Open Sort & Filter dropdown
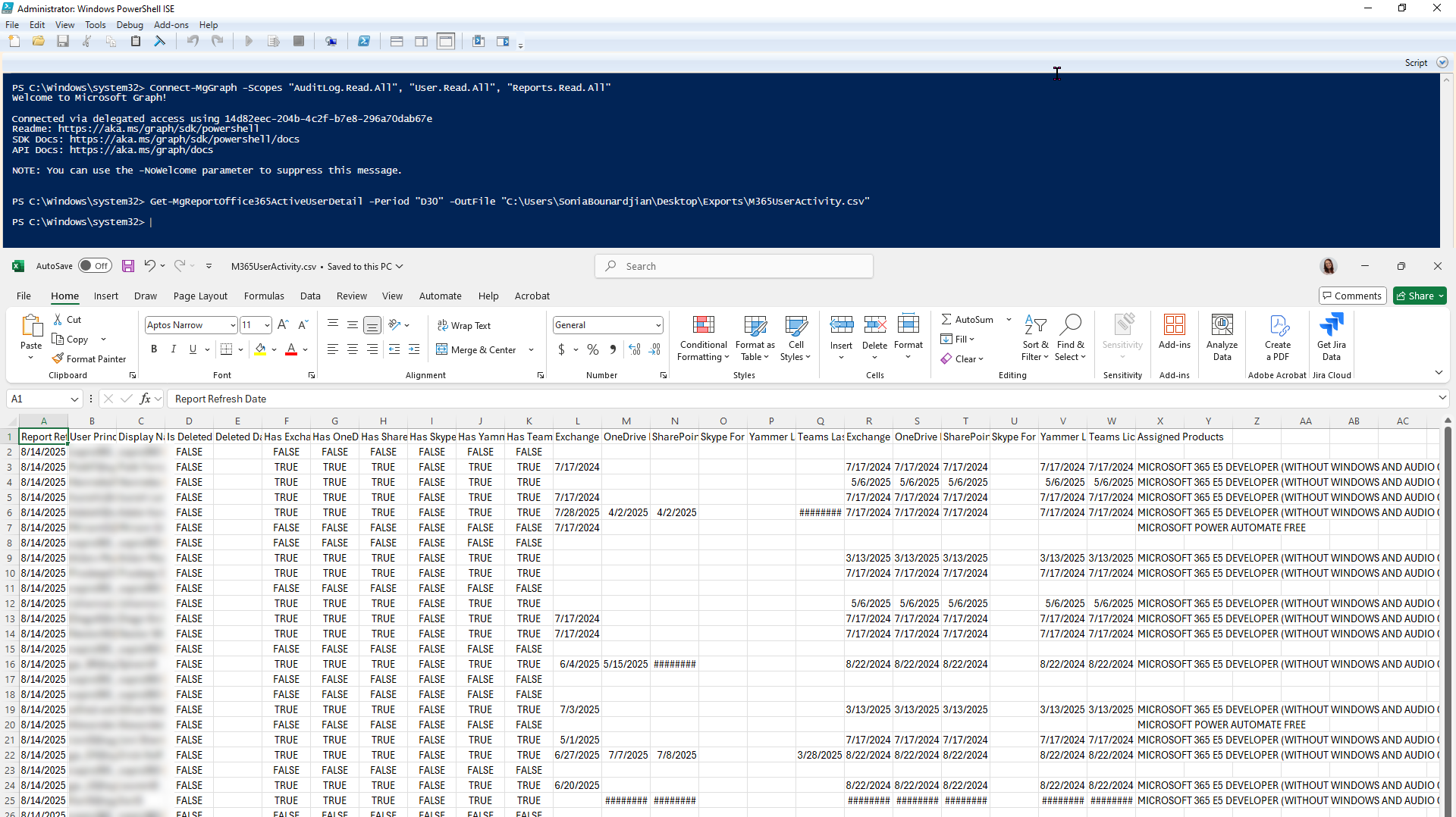The height and width of the screenshot is (817, 1456). pyautogui.click(x=1035, y=338)
